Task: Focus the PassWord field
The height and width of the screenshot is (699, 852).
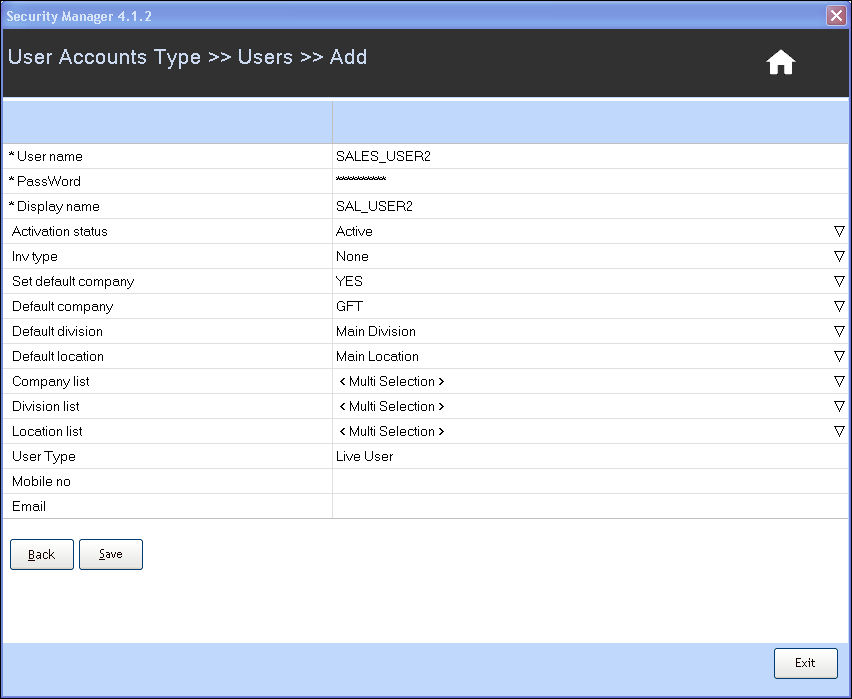Action: pyautogui.click(x=590, y=182)
